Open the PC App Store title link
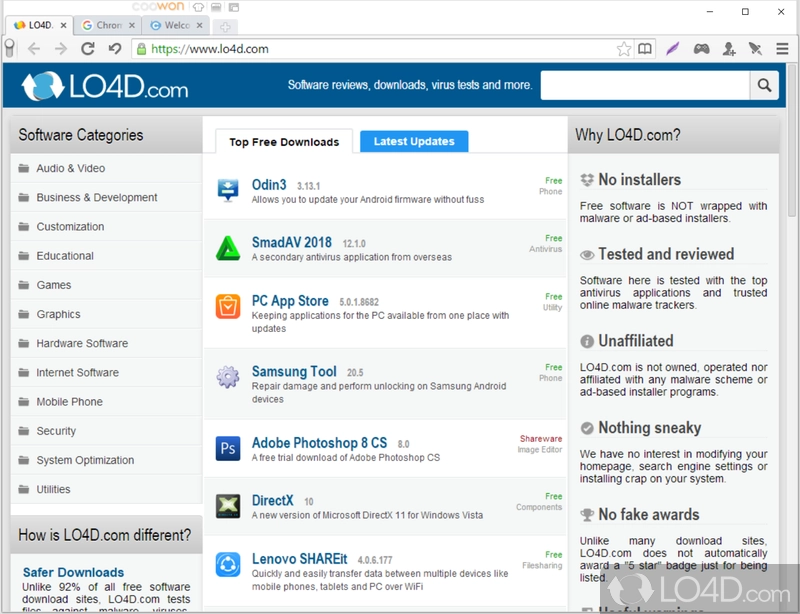 click(290, 301)
